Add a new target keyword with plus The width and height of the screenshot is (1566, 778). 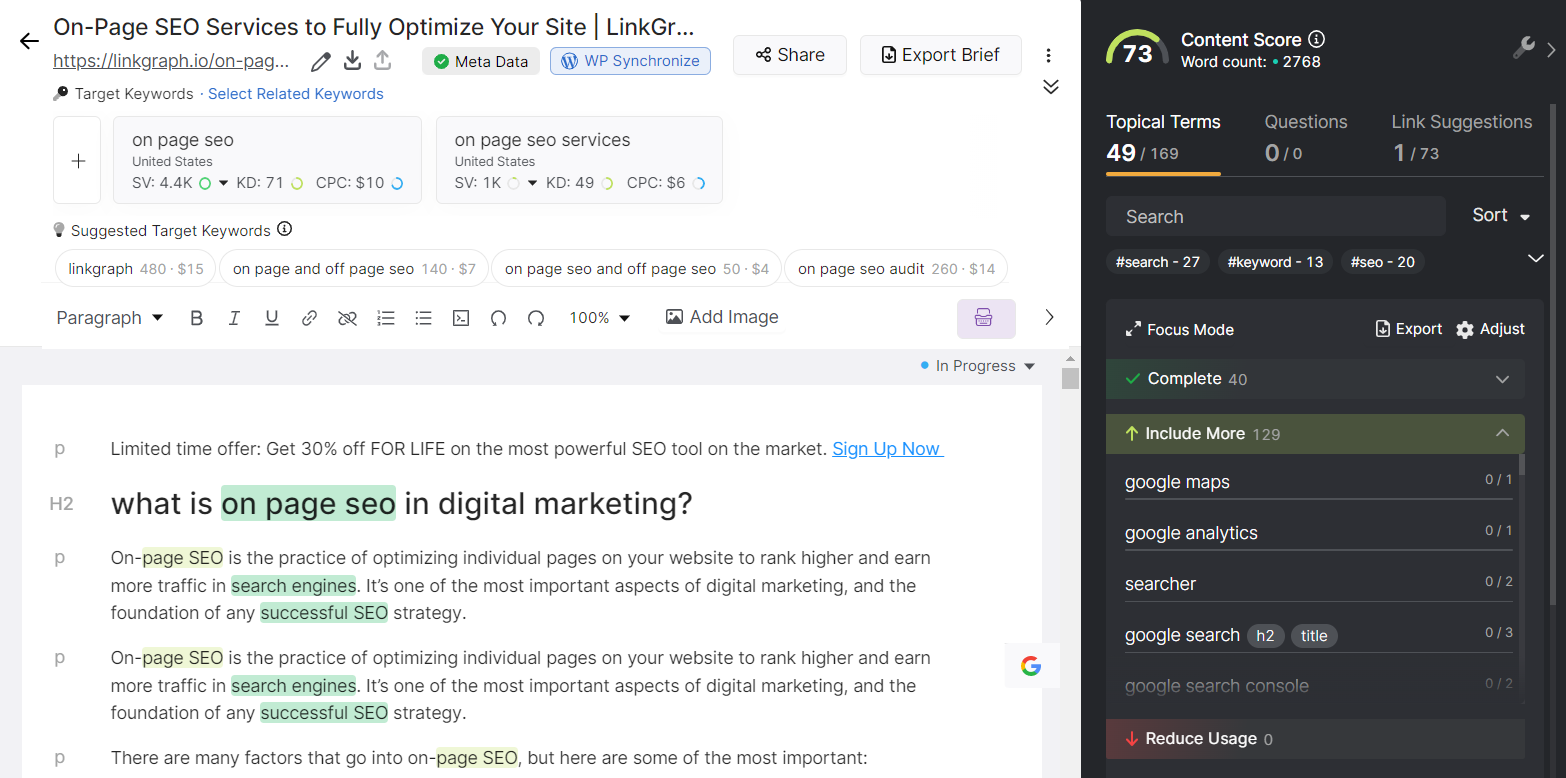pyautogui.click(x=78, y=160)
